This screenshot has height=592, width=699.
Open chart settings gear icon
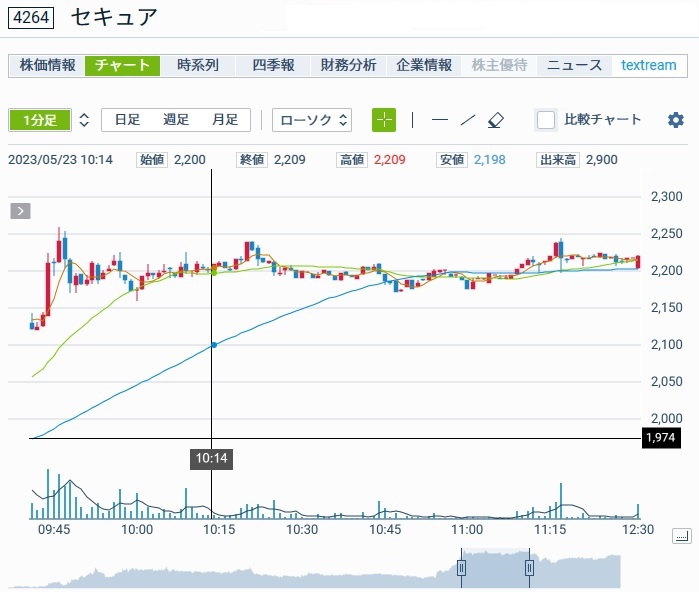(x=676, y=120)
